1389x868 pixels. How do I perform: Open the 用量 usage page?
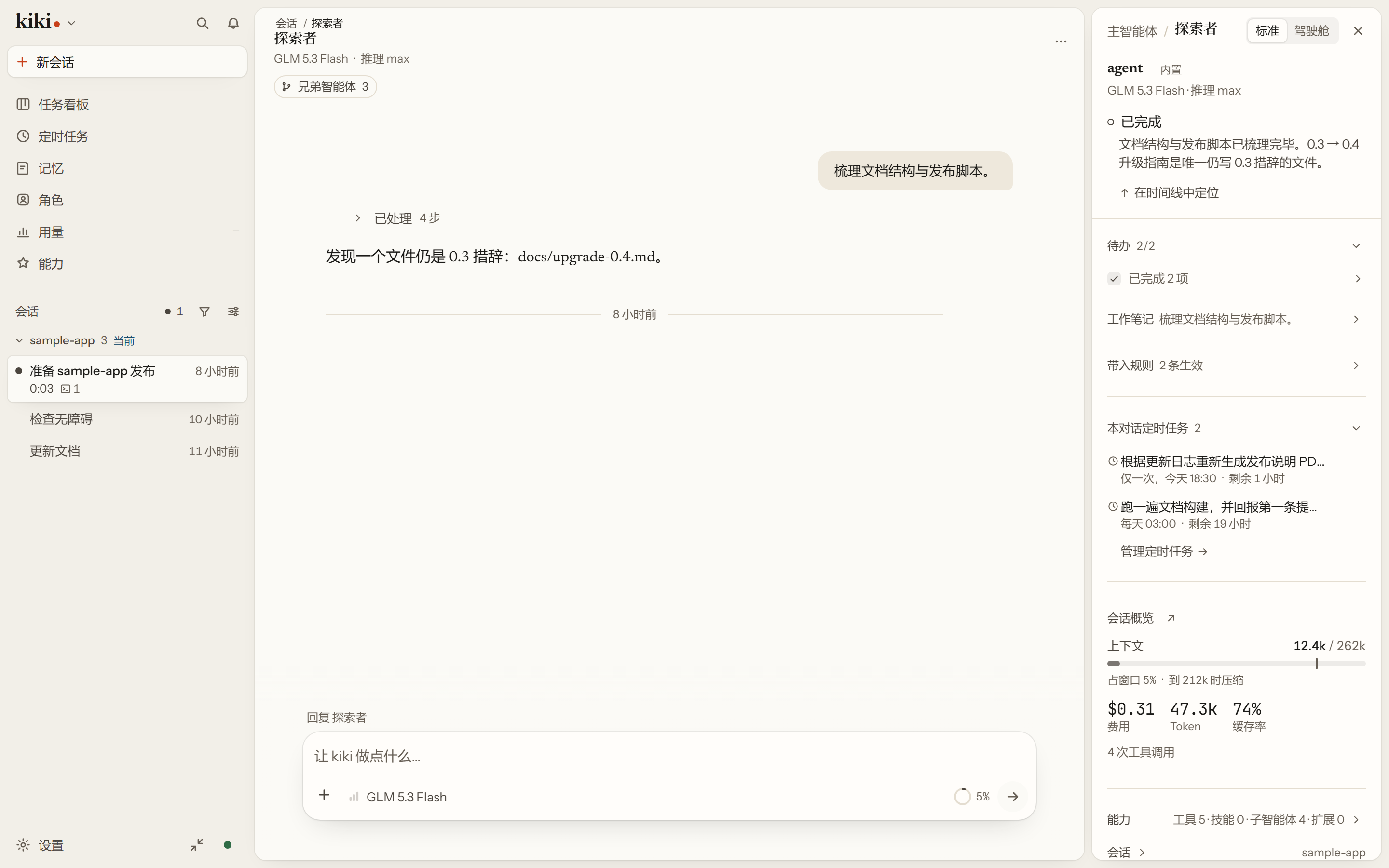[x=127, y=232]
